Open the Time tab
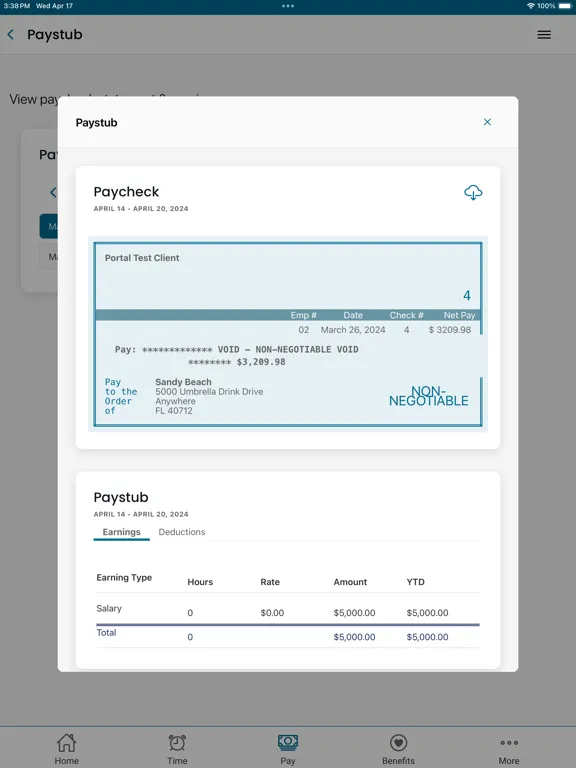576x768 pixels. (x=177, y=749)
